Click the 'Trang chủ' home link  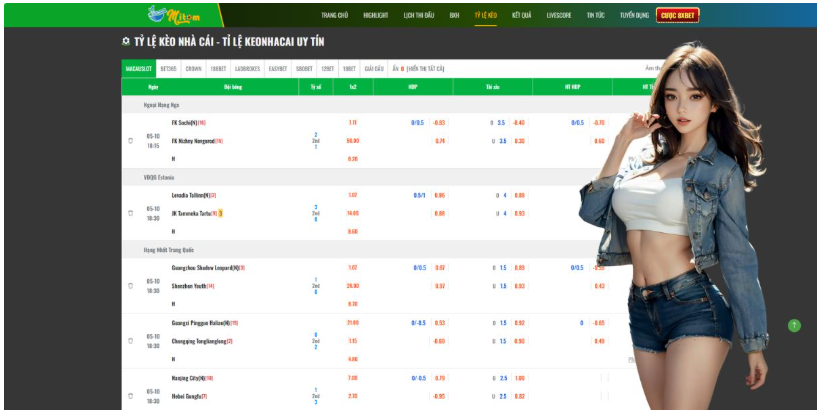335,16
